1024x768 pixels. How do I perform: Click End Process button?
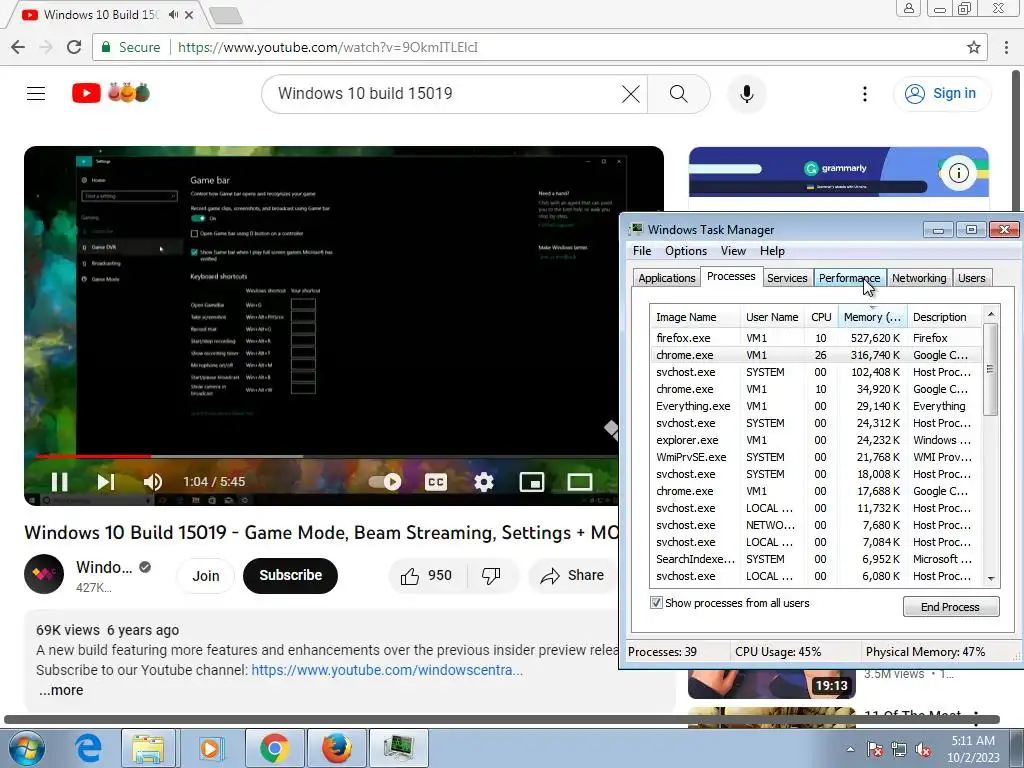[x=950, y=607]
